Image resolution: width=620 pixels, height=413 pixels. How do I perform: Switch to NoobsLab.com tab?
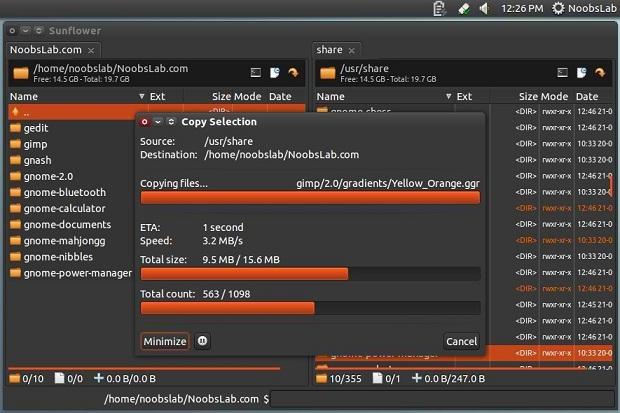(x=46, y=50)
